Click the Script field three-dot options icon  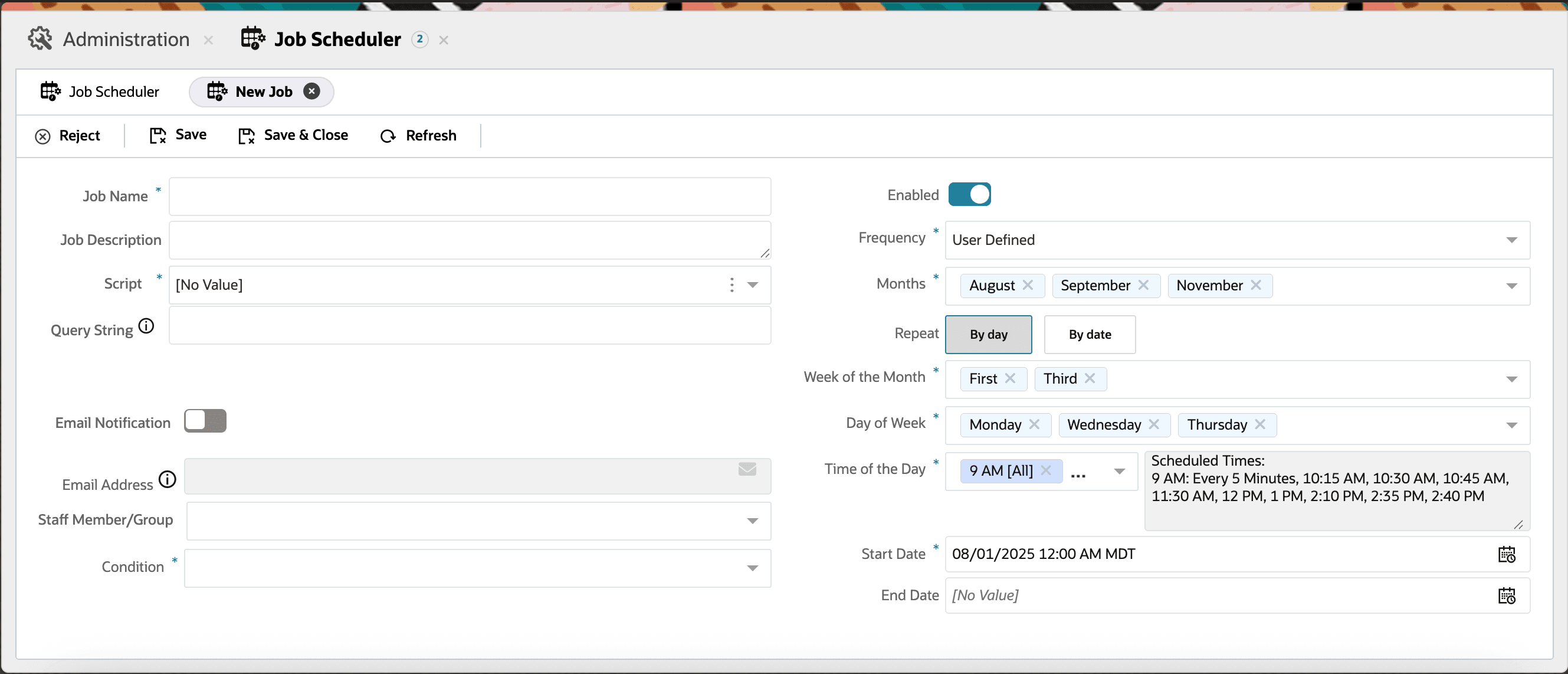click(x=731, y=285)
